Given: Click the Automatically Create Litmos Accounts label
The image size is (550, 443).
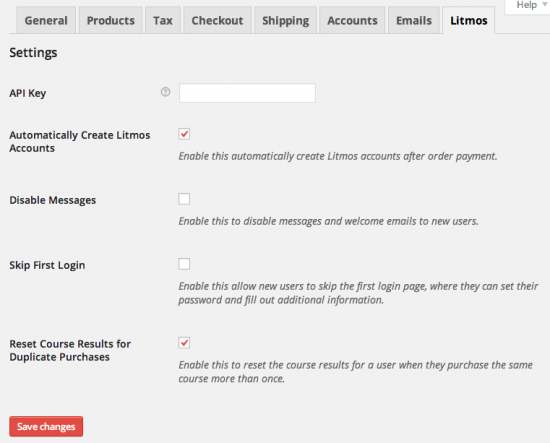Looking at the screenshot, I should coord(80,141).
